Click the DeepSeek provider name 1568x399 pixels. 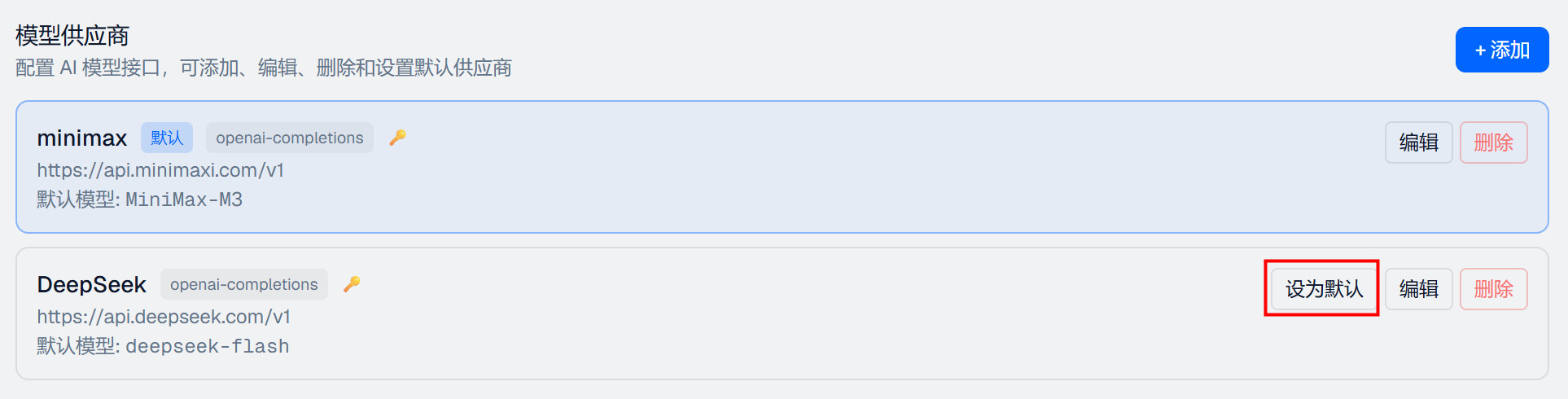pyautogui.click(x=92, y=285)
